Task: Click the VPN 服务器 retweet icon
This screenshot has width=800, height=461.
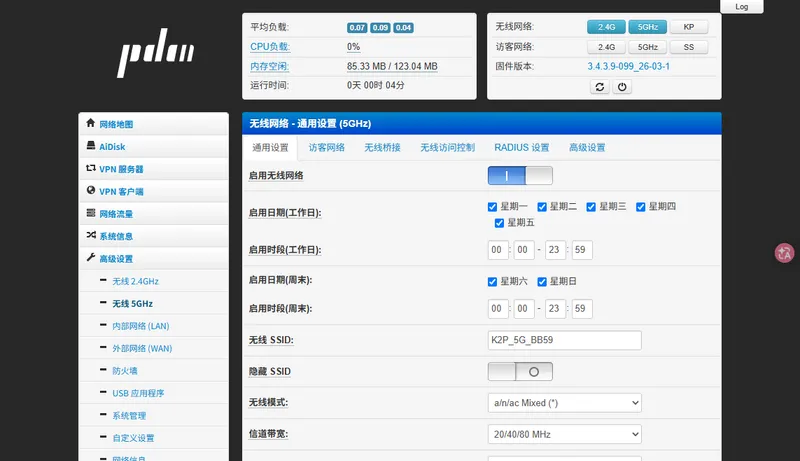Action: 91,168
